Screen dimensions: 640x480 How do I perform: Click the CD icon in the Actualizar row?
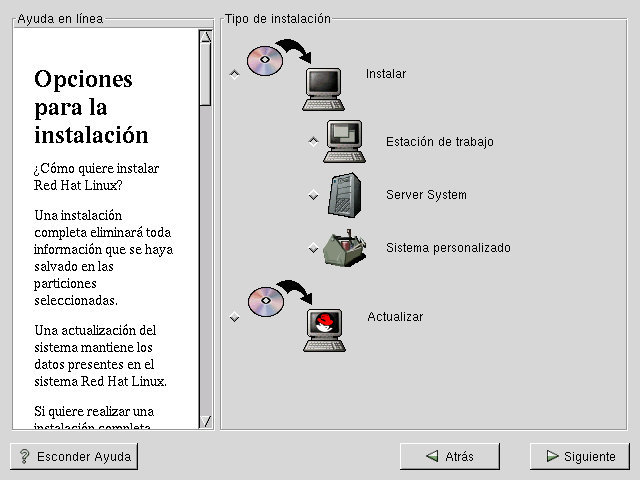(265, 300)
